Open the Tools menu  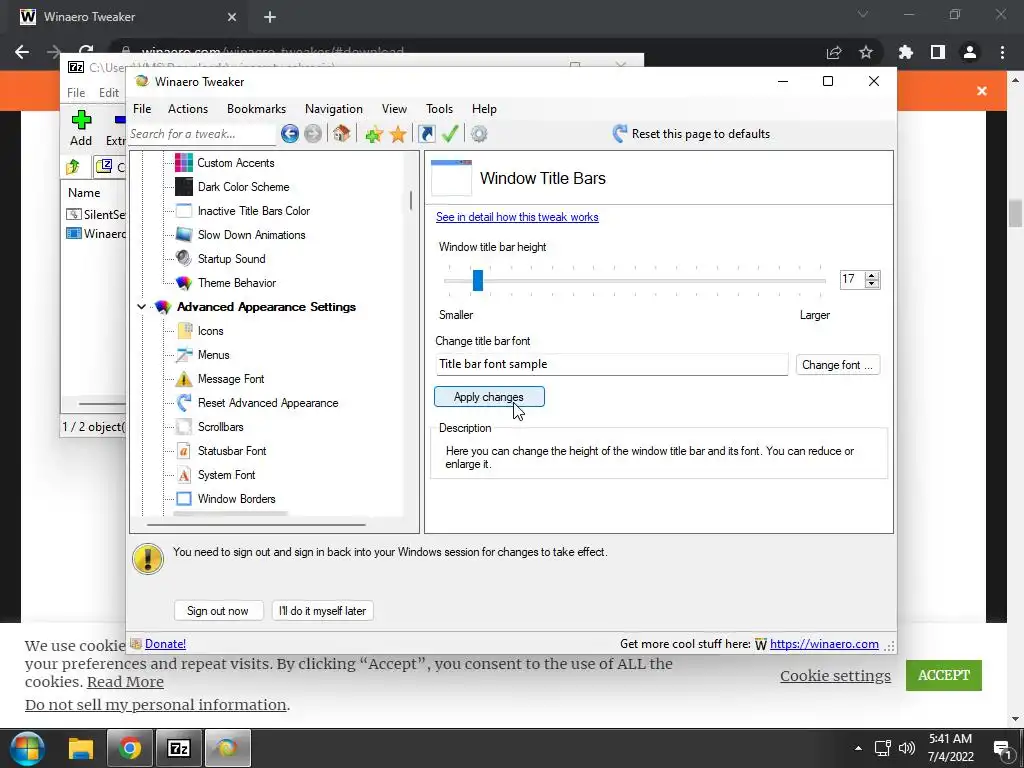tap(440, 109)
